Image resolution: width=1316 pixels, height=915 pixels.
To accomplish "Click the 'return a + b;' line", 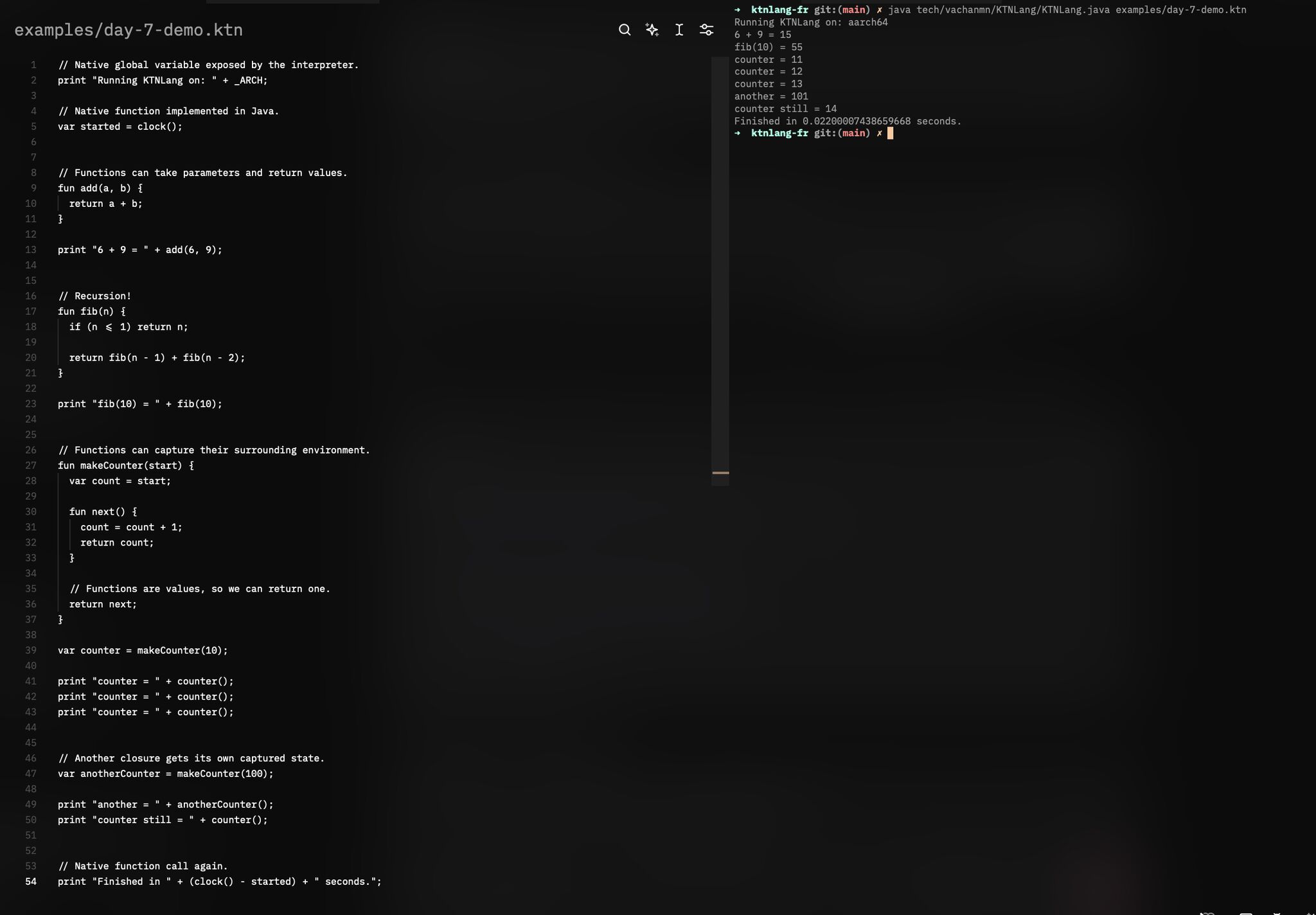I will [106, 204].
